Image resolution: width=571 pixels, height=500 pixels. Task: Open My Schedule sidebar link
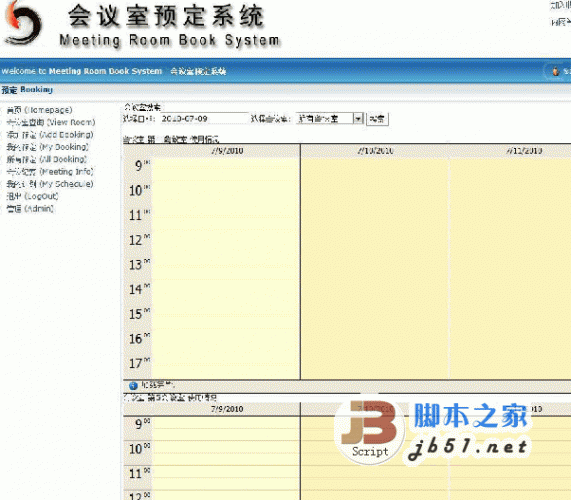click(50, 184)
